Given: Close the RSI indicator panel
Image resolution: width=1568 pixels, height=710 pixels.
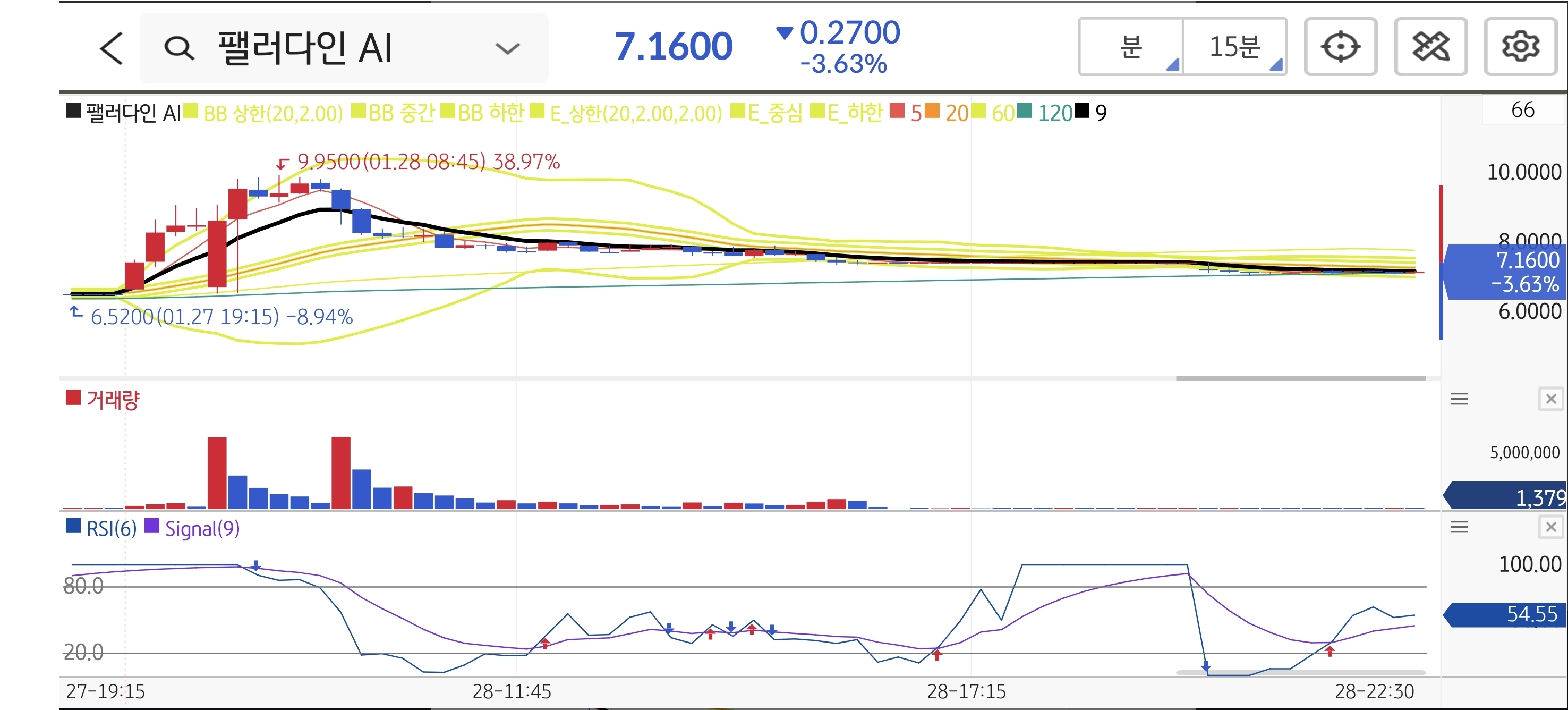Looking at the screenshot, I should pyautogui.click(x=1550, y=527).
